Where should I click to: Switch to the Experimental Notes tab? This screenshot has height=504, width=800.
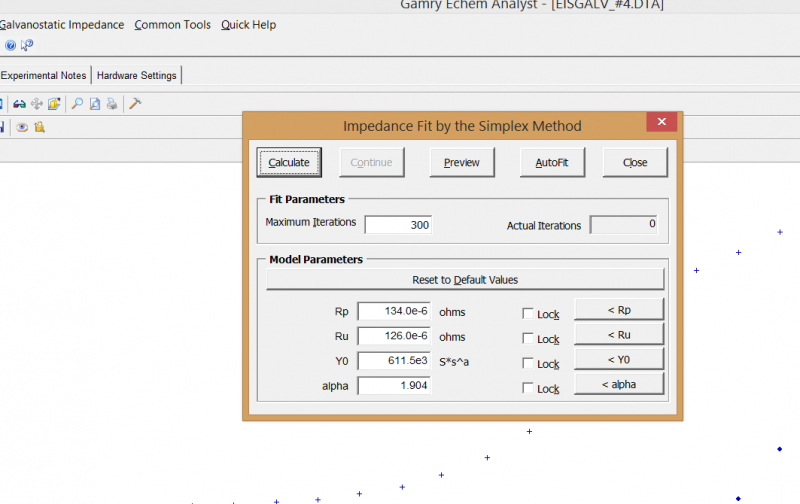pyautogui.click(x=43, y=75)
